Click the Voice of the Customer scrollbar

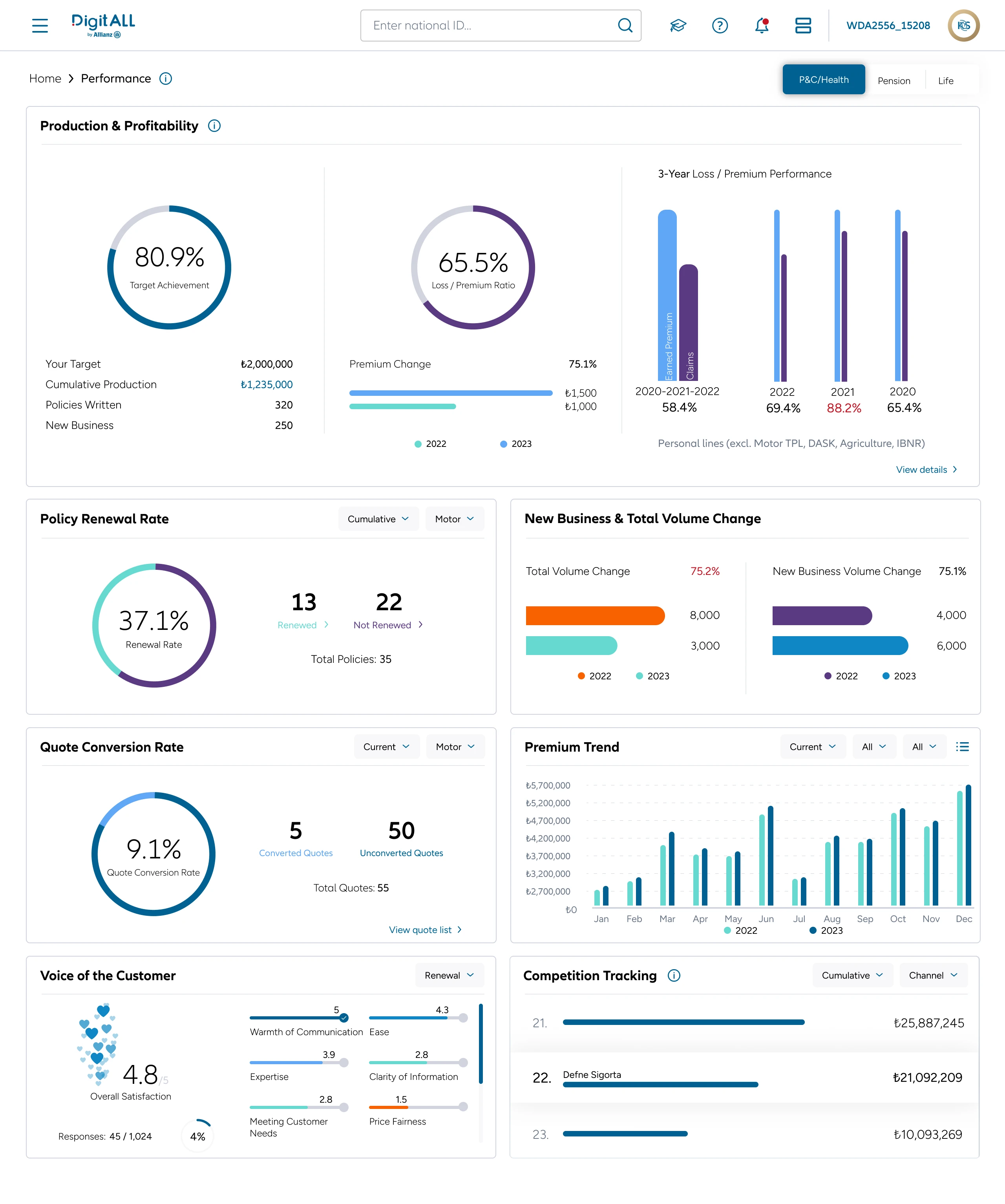tap(481, 1043)
